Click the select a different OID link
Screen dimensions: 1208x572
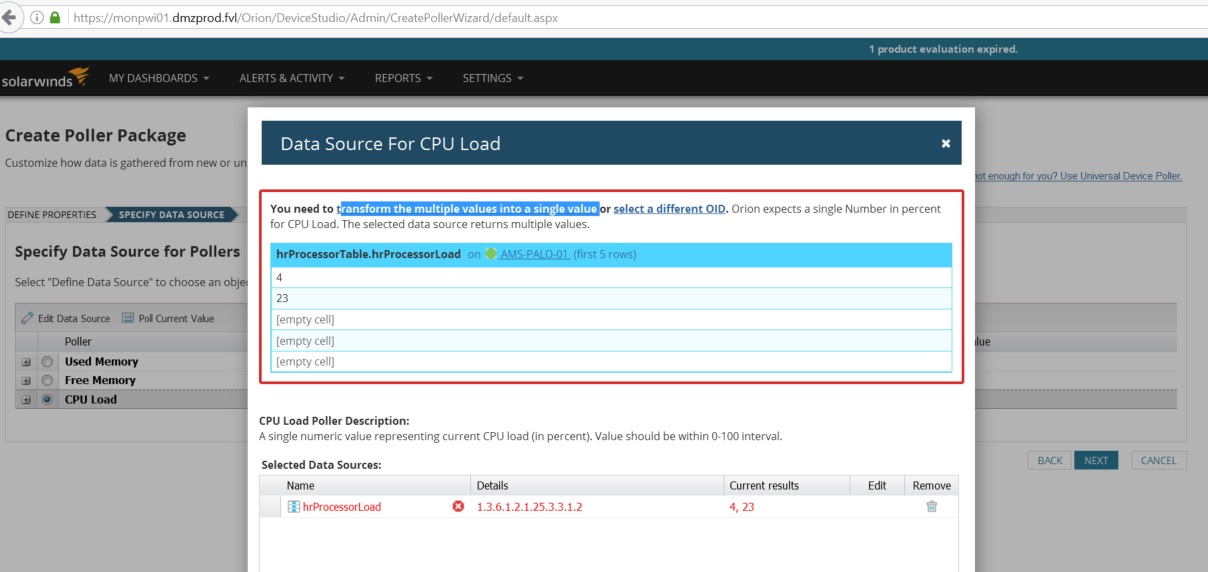click(x=670, y=209)
